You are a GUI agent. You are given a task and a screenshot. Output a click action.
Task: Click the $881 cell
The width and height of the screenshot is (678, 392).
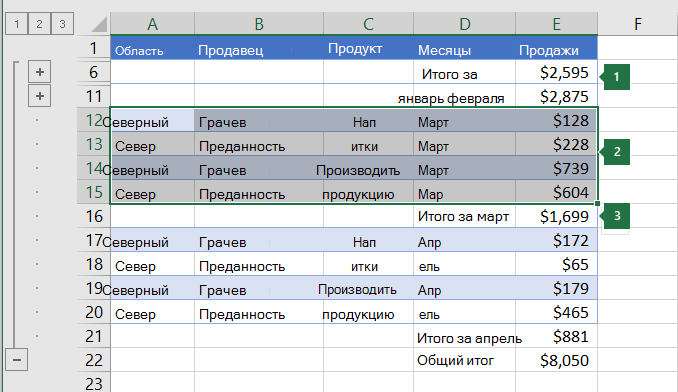click(x=556, y=336)
